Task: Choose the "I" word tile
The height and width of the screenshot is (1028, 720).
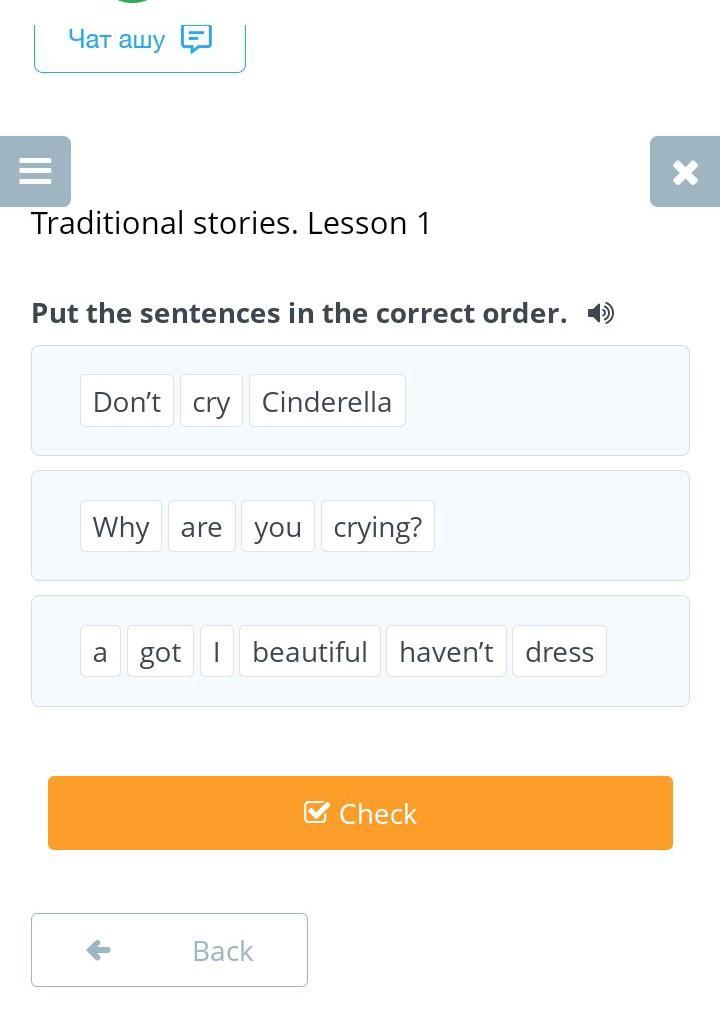Action: click(x=217, y=651)
